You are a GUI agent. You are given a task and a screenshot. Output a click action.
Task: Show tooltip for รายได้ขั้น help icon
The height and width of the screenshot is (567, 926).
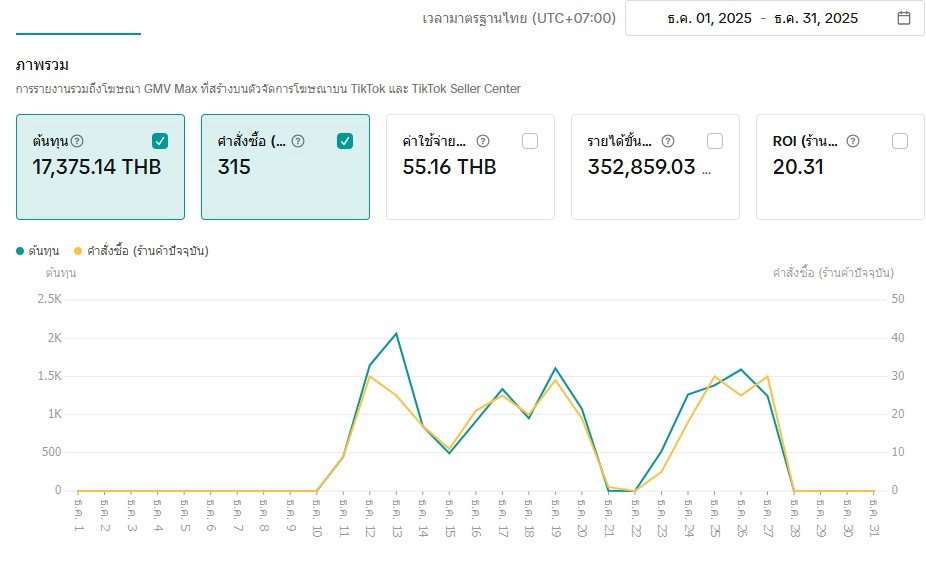(x=668, y=141)
